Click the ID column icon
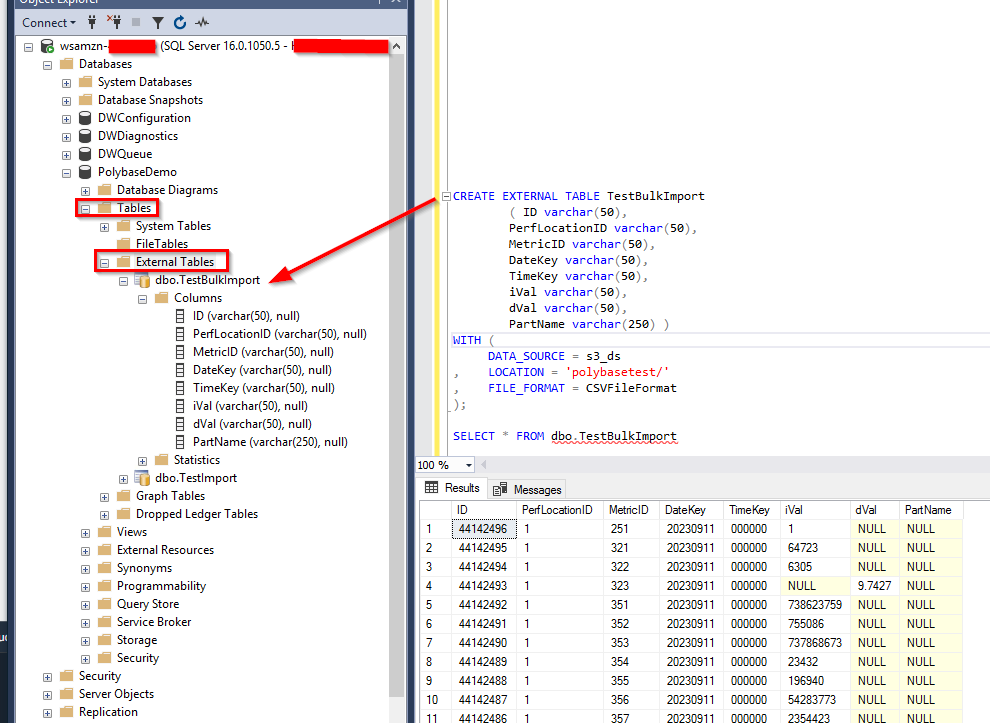990x723 pixels. (180, 316)
